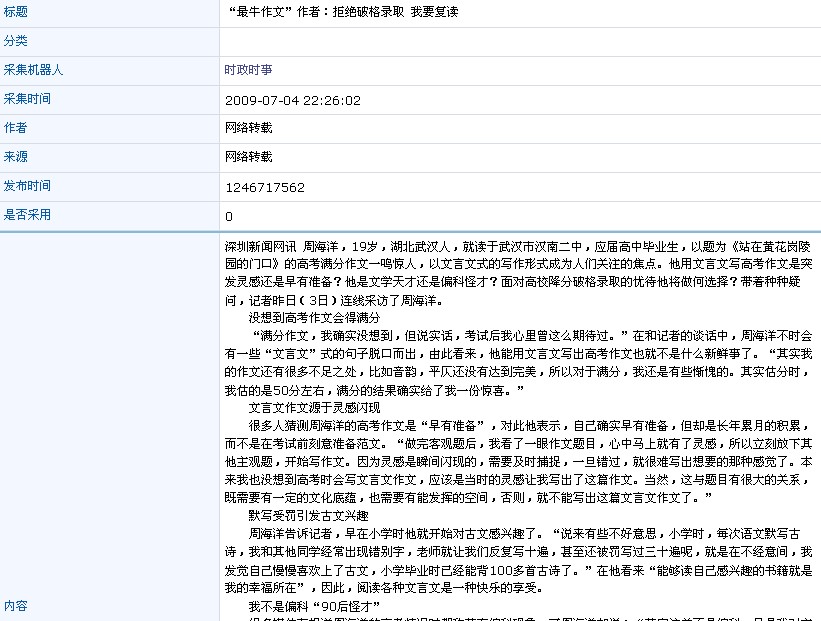Select the 作者 field label
The width and height of the screenshot is (821, 621).
coord(15,128)
